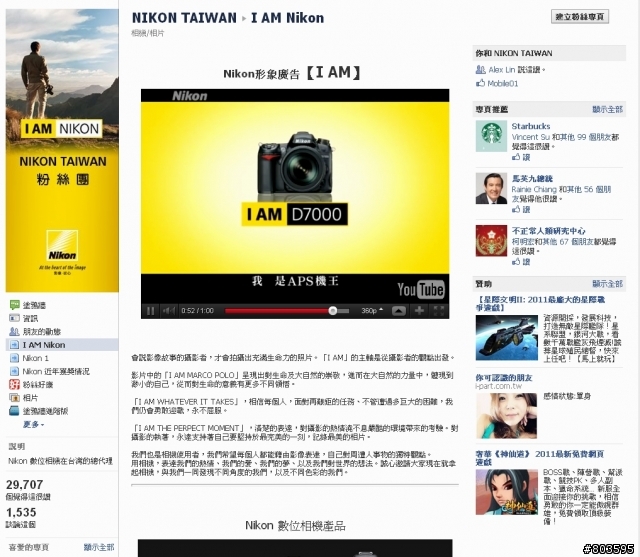Seek on the red video progress bar
Viewport: 640px width, 557px height.
(x=287, y=311)
